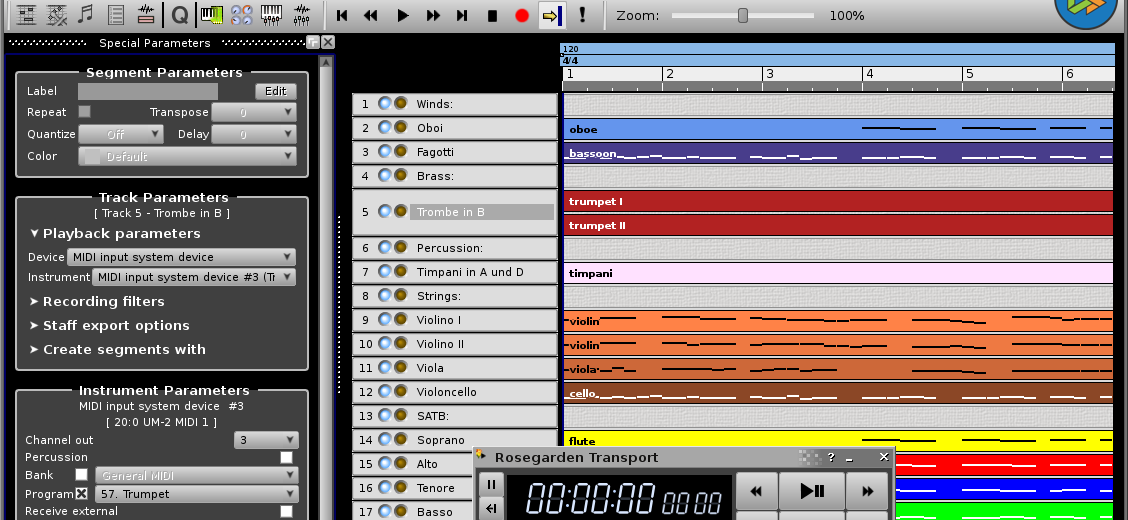Click the Edit button next to Label
1128x520 pixels.
coord(276,91)
